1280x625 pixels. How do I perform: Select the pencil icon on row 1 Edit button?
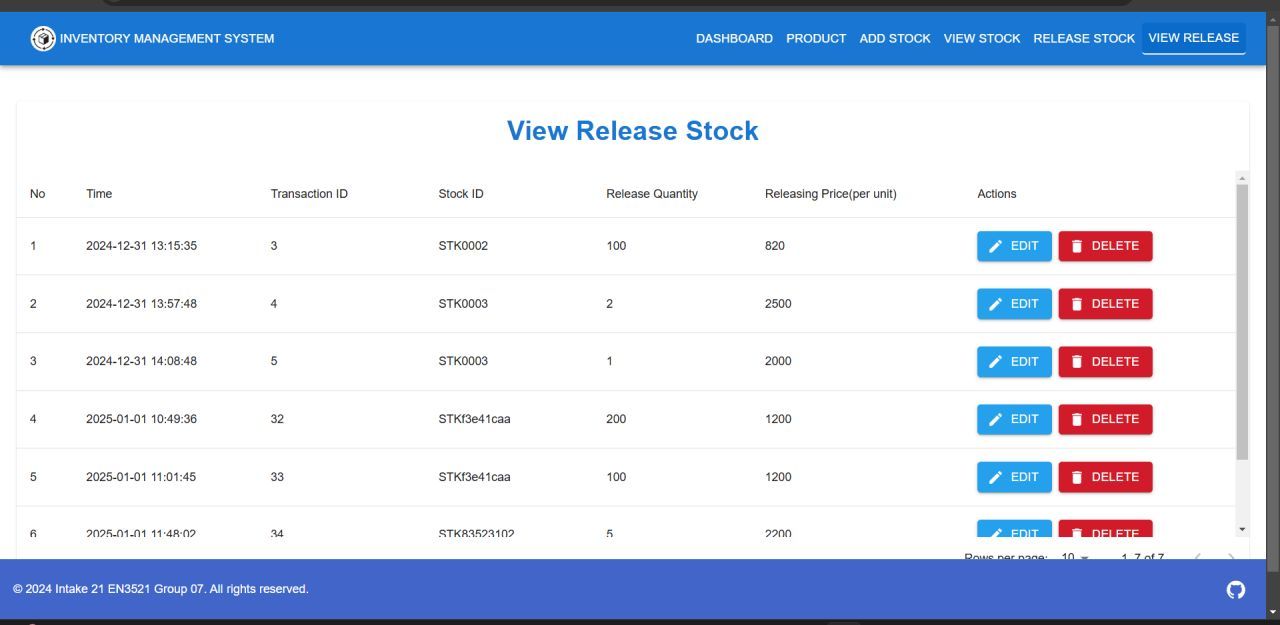[995, 245]
